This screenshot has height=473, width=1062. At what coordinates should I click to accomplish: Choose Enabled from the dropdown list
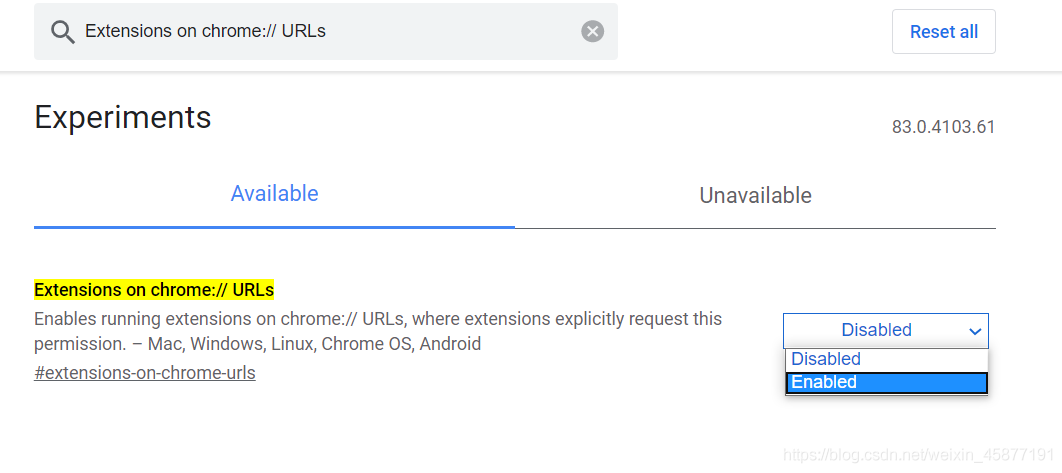pos(886,382)
